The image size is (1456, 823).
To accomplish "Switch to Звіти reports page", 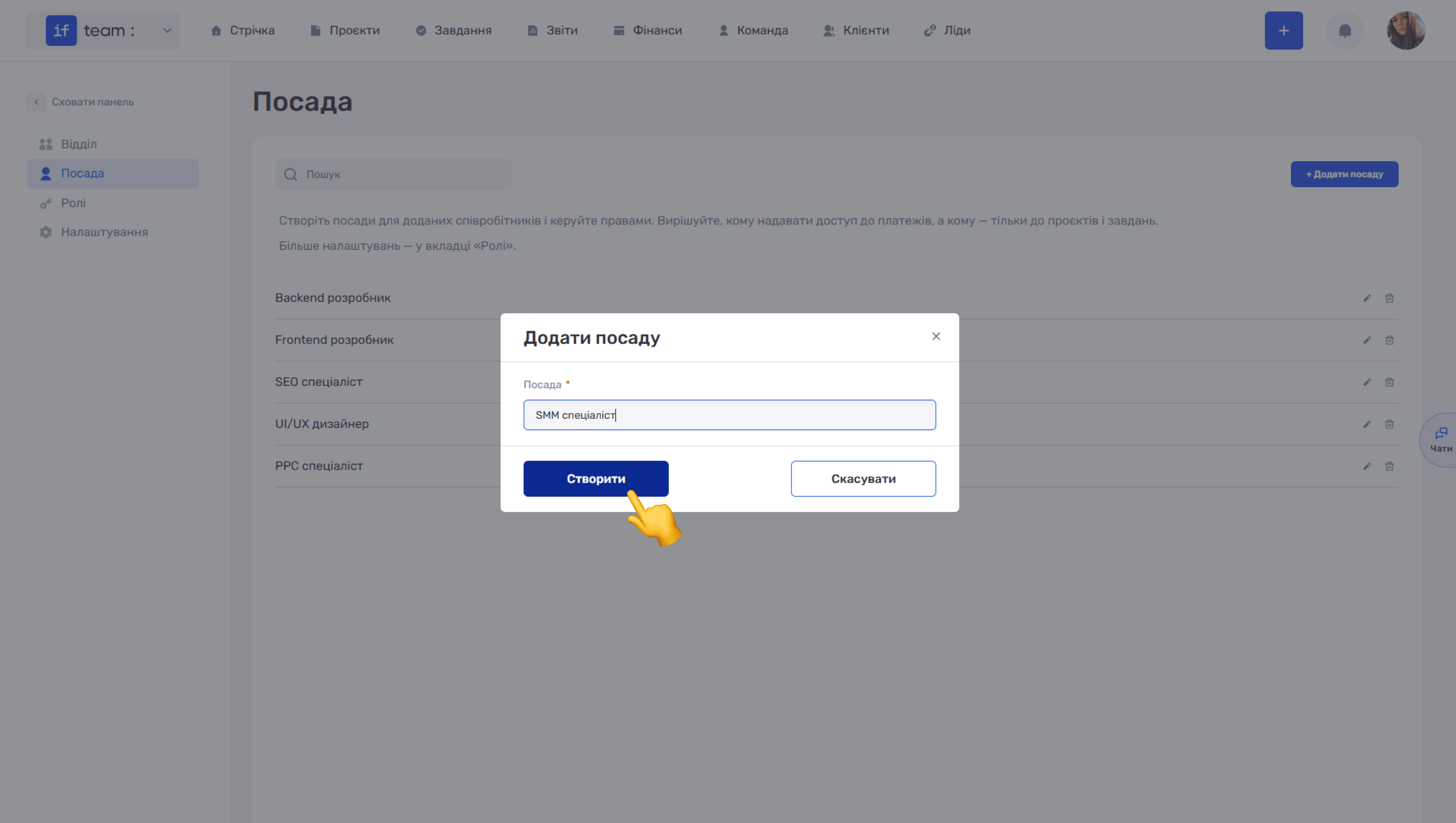I will (552, 30).
